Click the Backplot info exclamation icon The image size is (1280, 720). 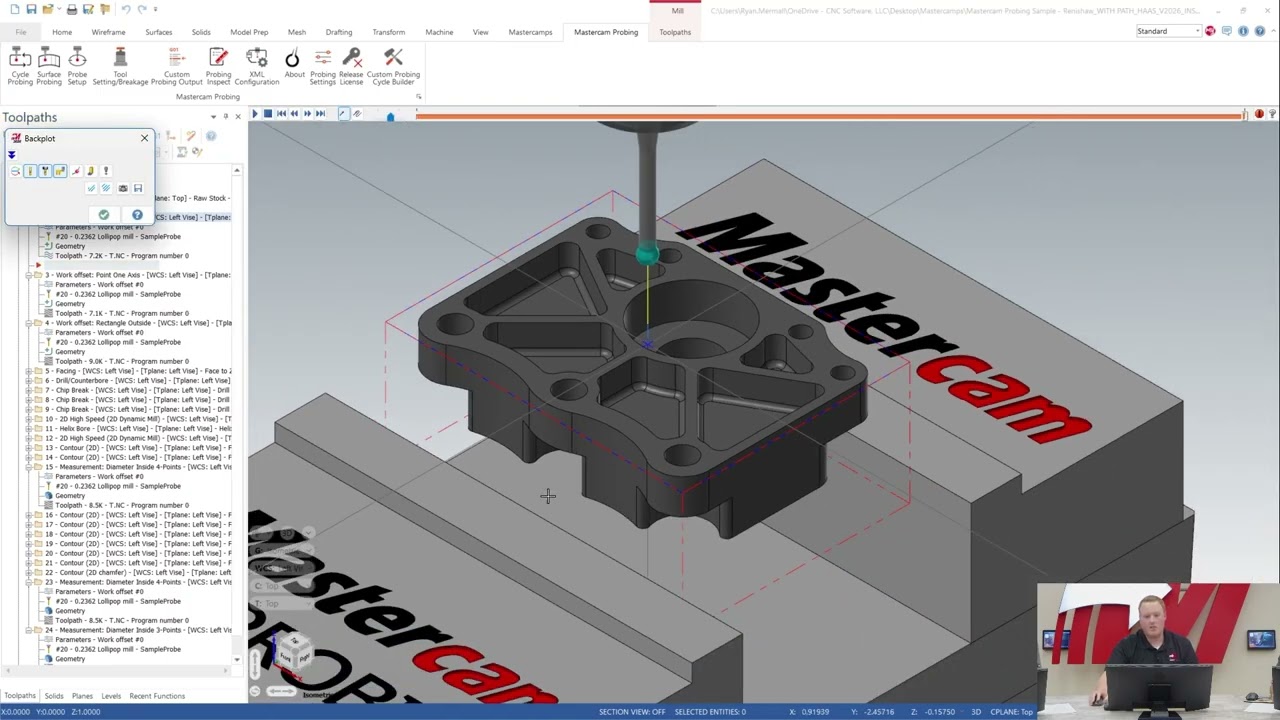[106, 171]
